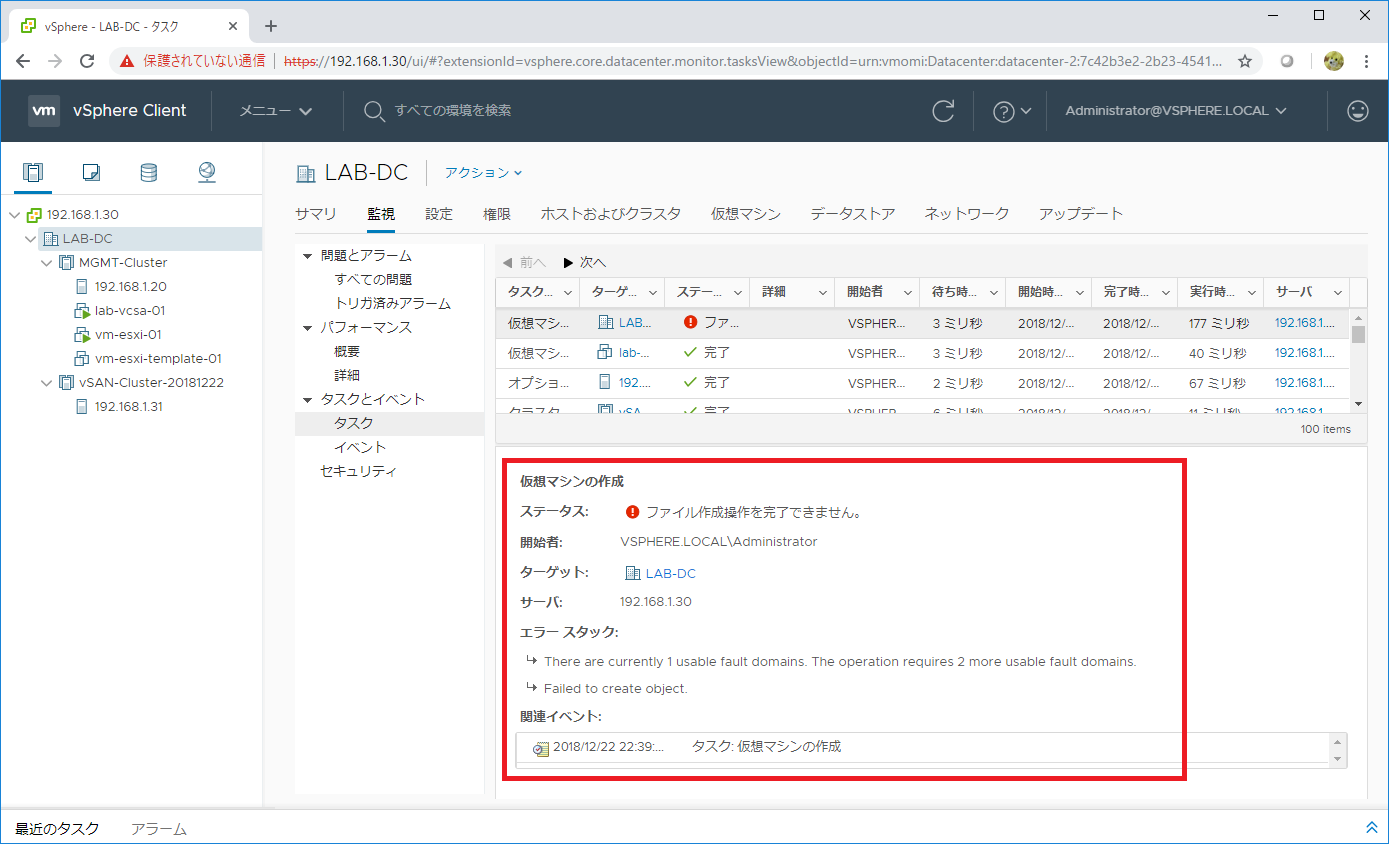
Task: Click the Chrome profile avatar
Action: click(1333, 61)
